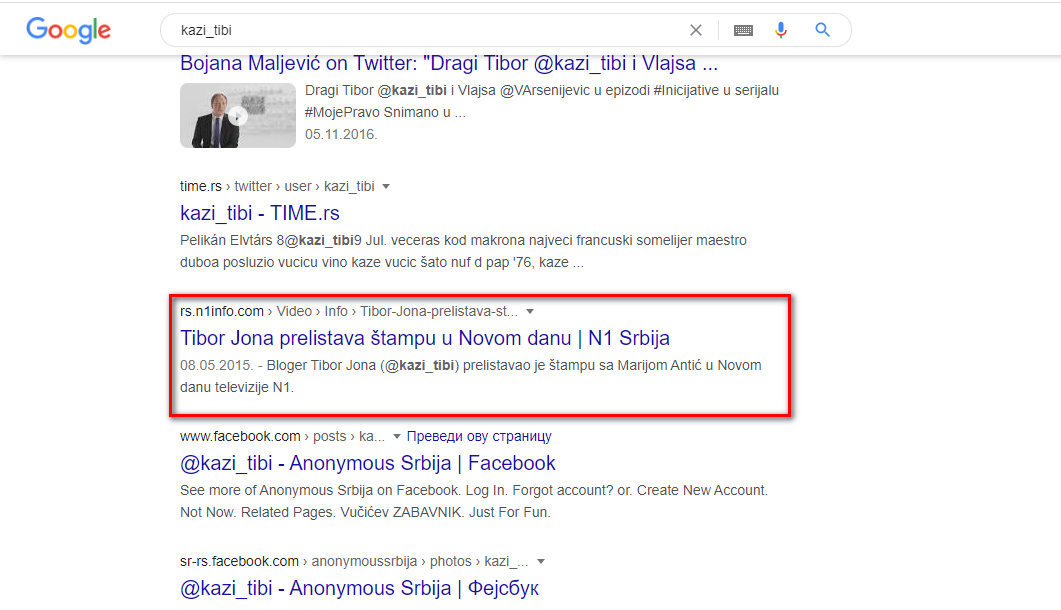This screenshot has width=1061, height=610.
Task: Open the on-screen keyboard input tool
Action: [x=743, y=30]
